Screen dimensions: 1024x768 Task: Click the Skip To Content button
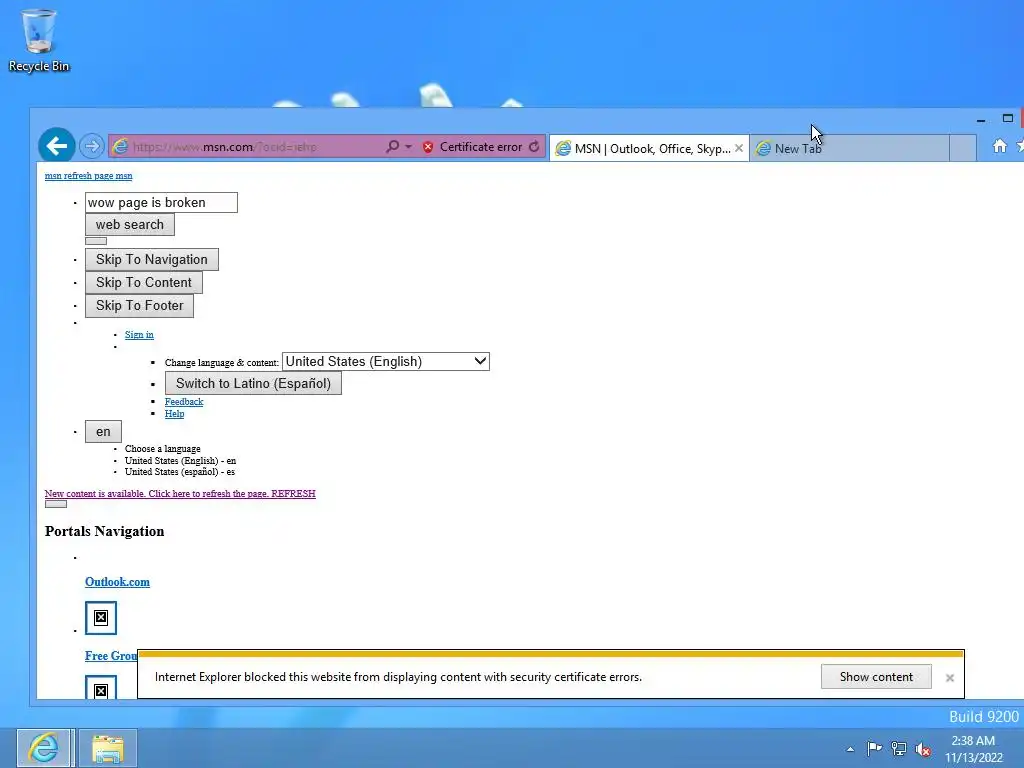click(144, 282)
